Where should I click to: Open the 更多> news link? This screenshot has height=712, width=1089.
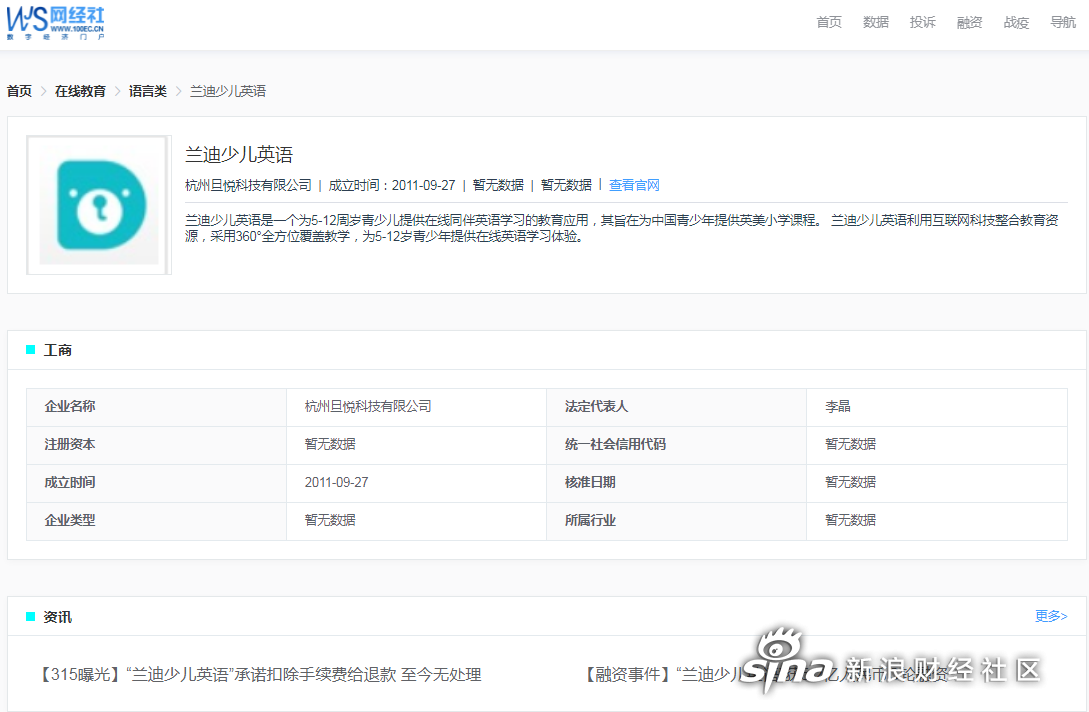click(1051, 616)
